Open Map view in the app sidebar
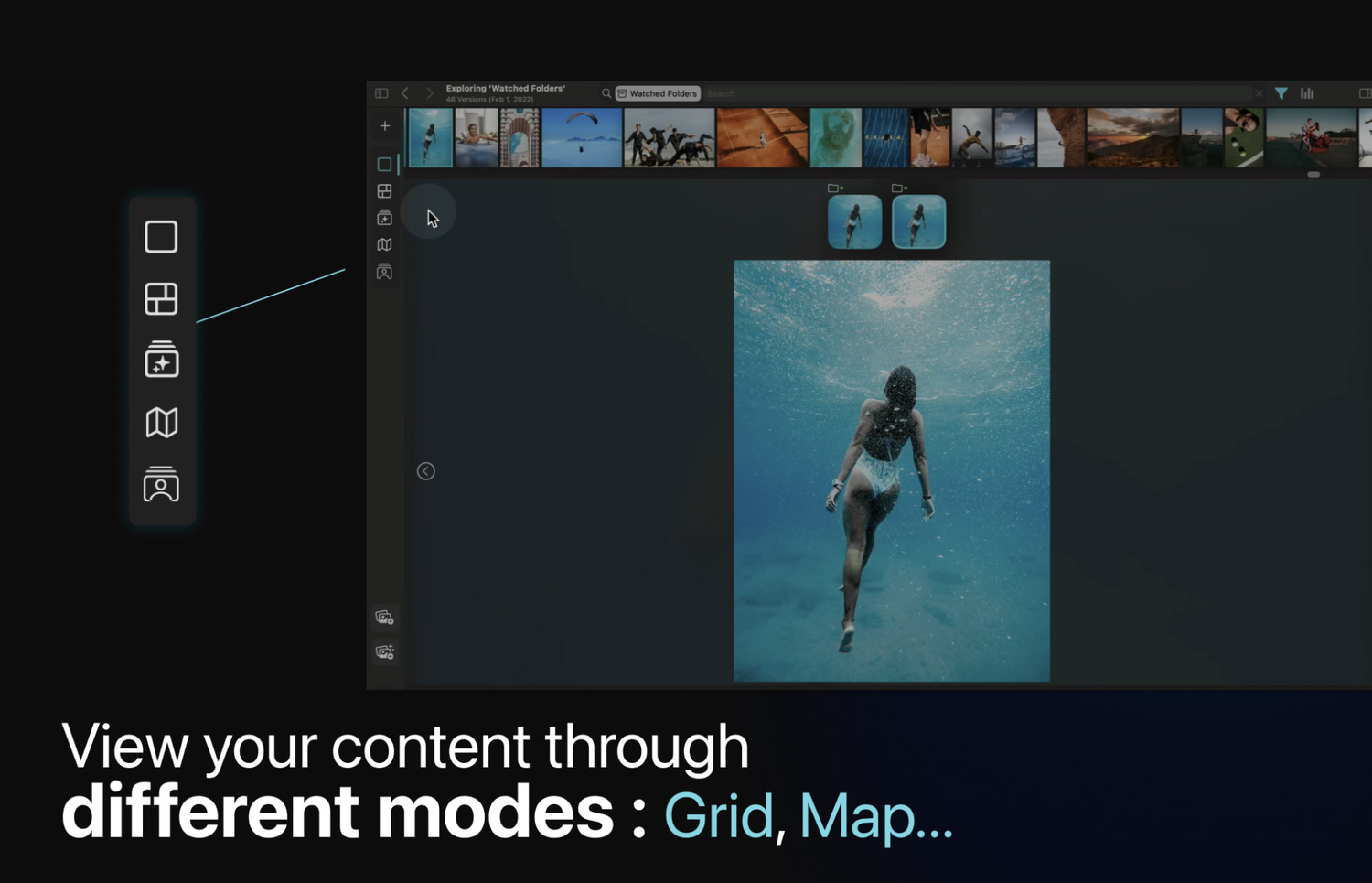Screen dimensions: 1372x883 (x=384, y=244)
